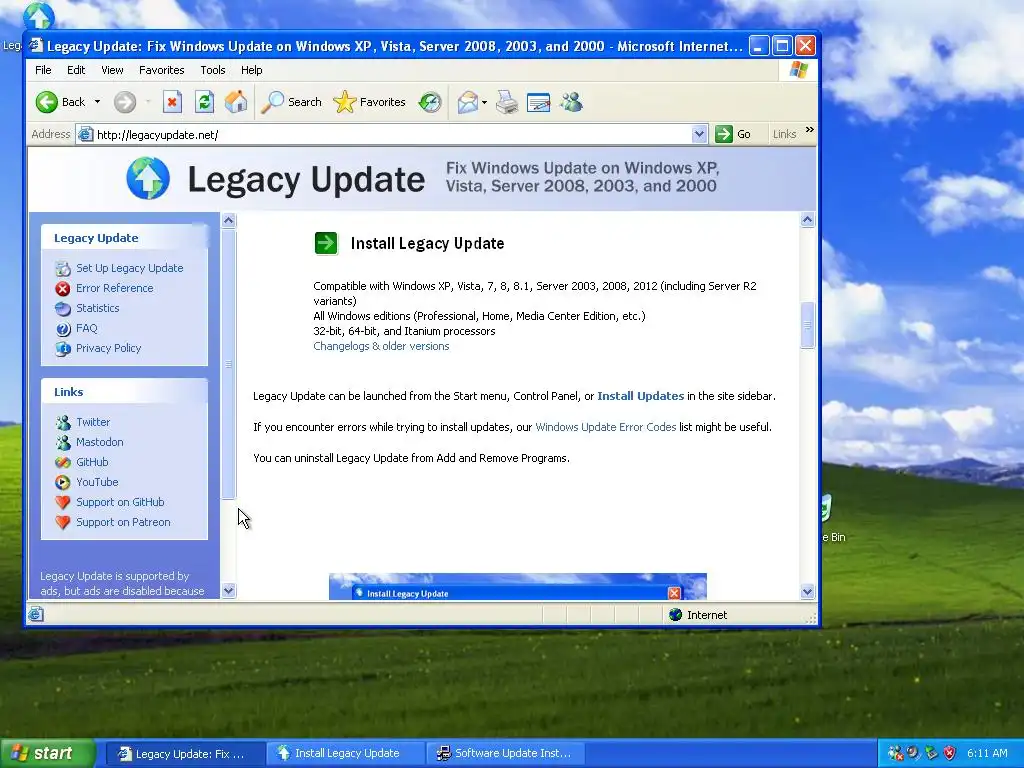Screen dimensions: 1024x768
Task: Expand the Links toolbar chevron
Action: 810,130
